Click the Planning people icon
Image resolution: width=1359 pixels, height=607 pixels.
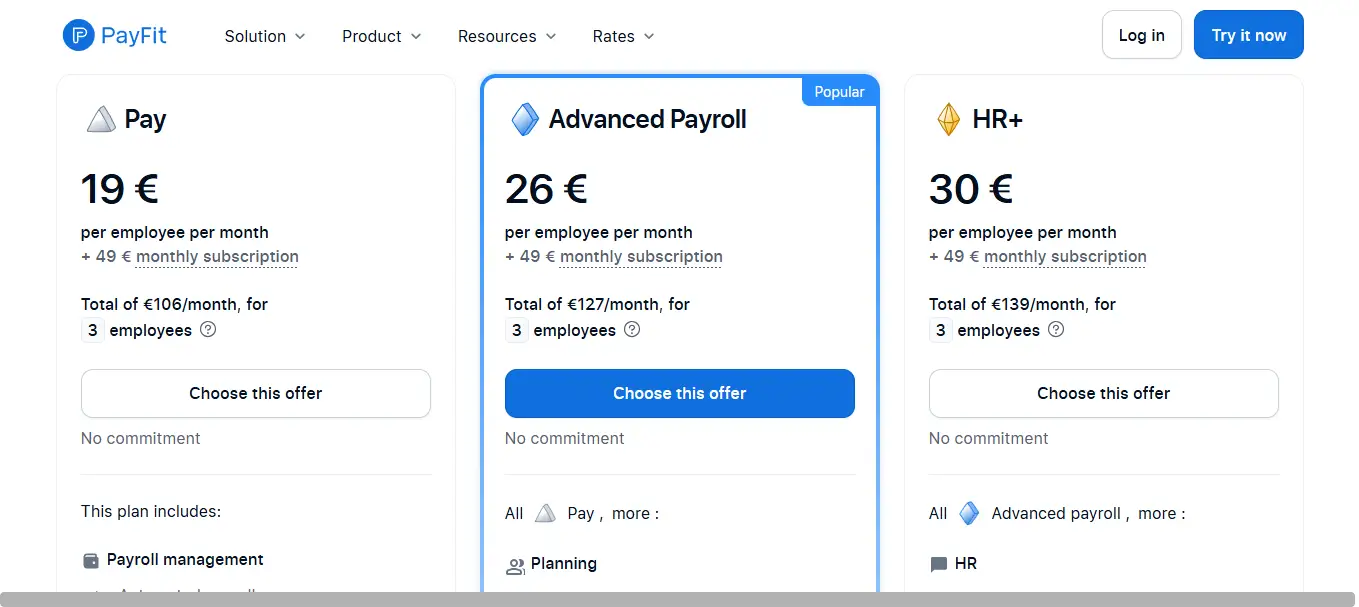[x=515, y=566]
